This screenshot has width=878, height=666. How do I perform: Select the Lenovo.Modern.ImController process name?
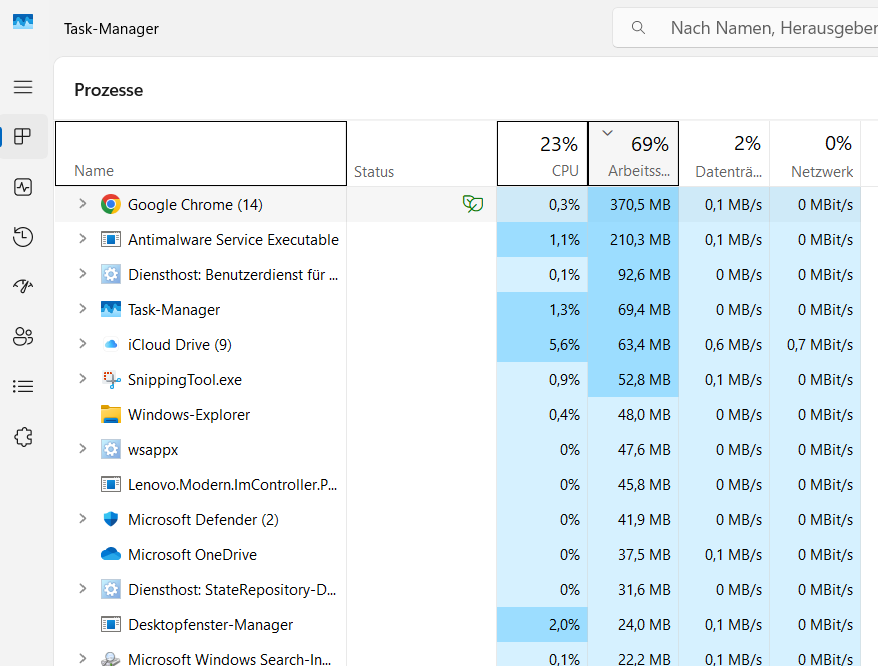[232, 485]
